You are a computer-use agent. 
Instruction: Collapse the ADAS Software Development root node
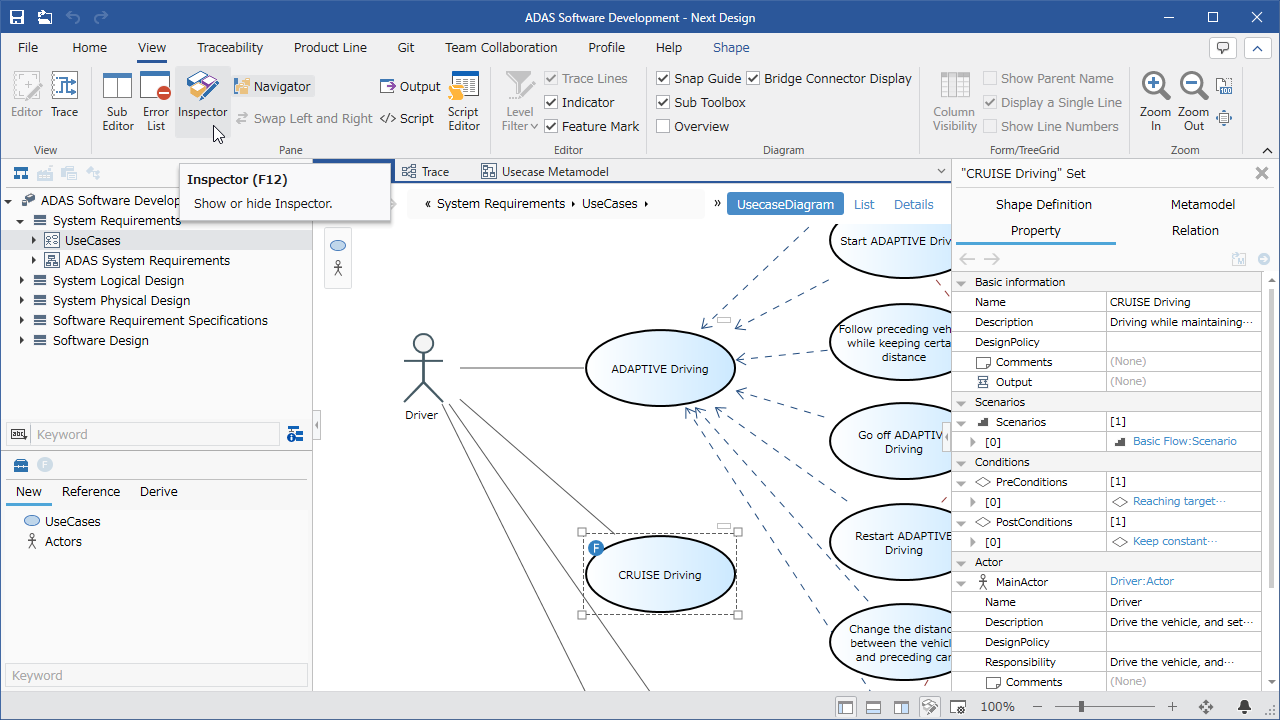pyautogui.click(x=9, y=201)
